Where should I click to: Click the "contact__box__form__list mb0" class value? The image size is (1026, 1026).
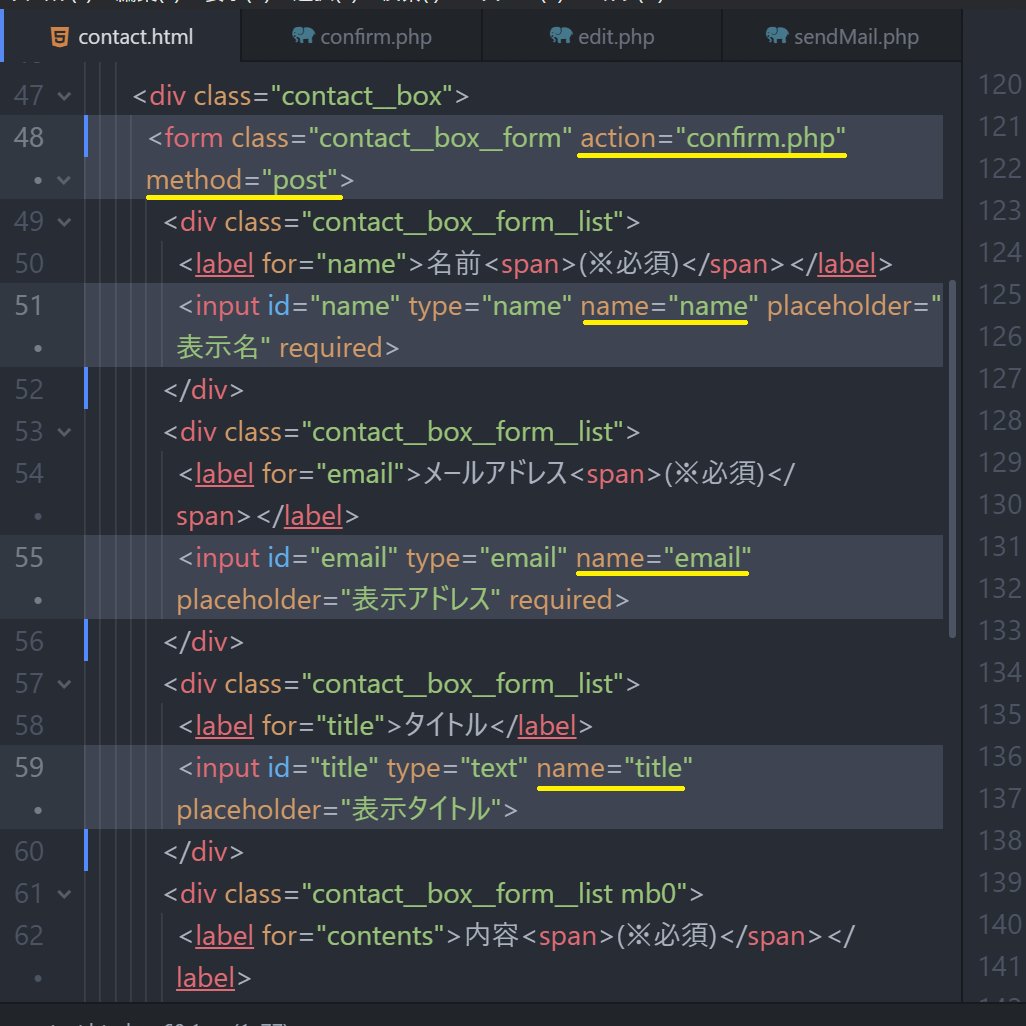495,894
